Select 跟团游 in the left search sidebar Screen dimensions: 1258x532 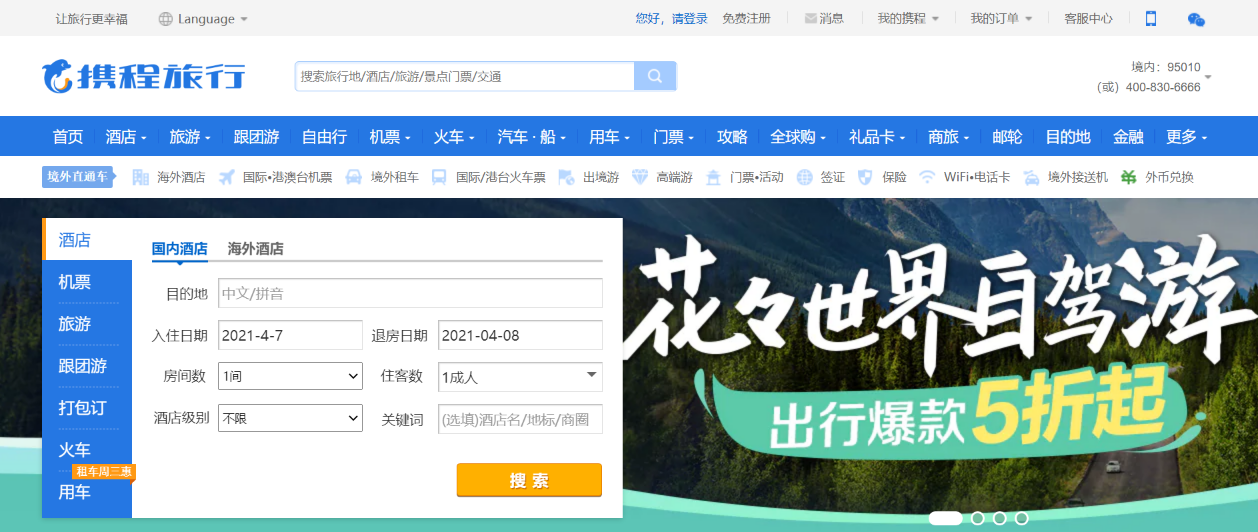(87, 366)
